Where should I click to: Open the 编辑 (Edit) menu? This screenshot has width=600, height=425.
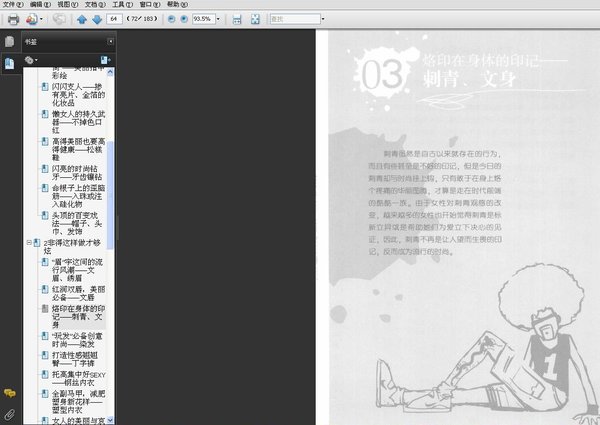[x=40, y=4]
